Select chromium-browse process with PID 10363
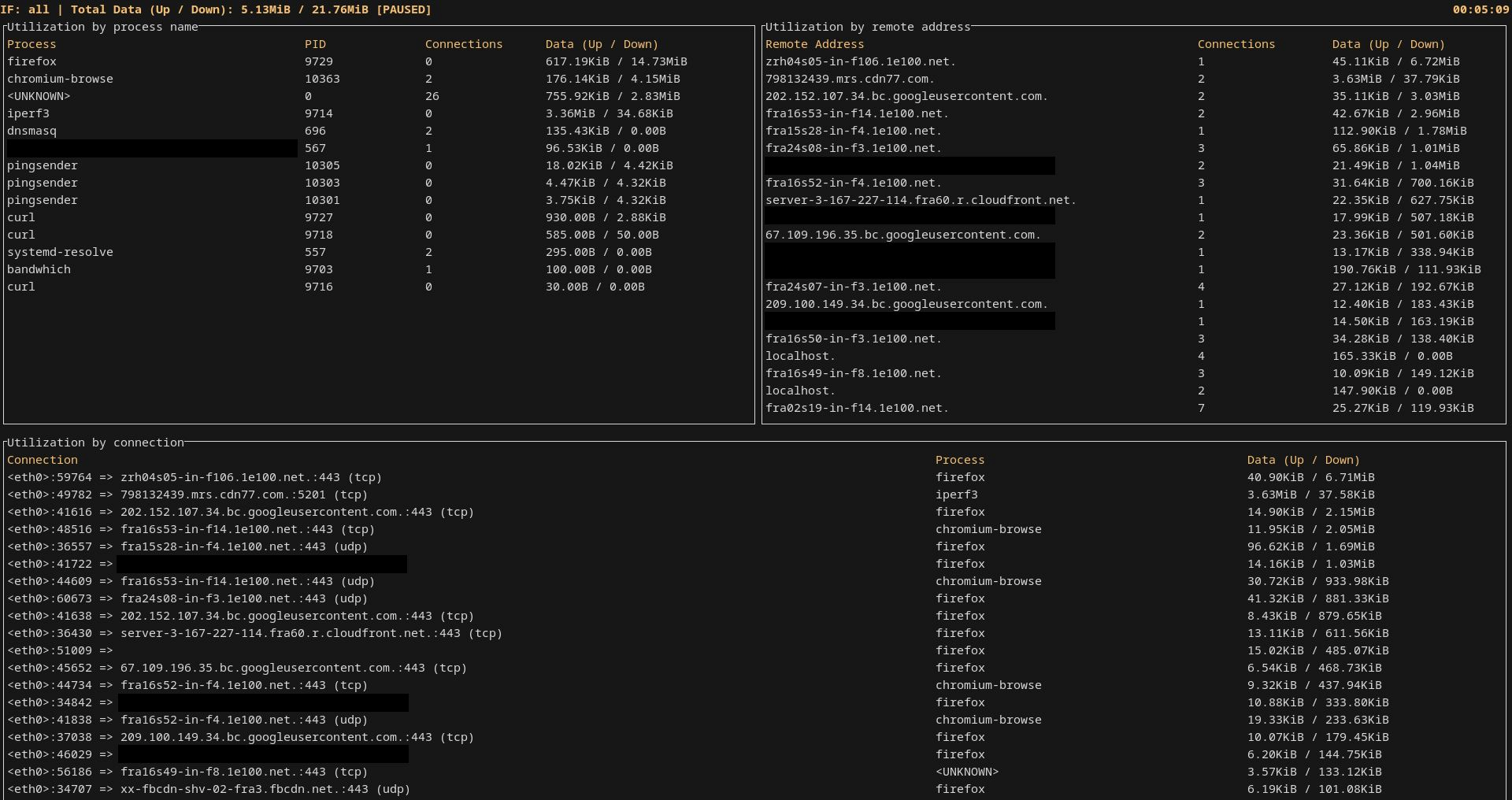The image size is (1512, 800). (60, 79)
